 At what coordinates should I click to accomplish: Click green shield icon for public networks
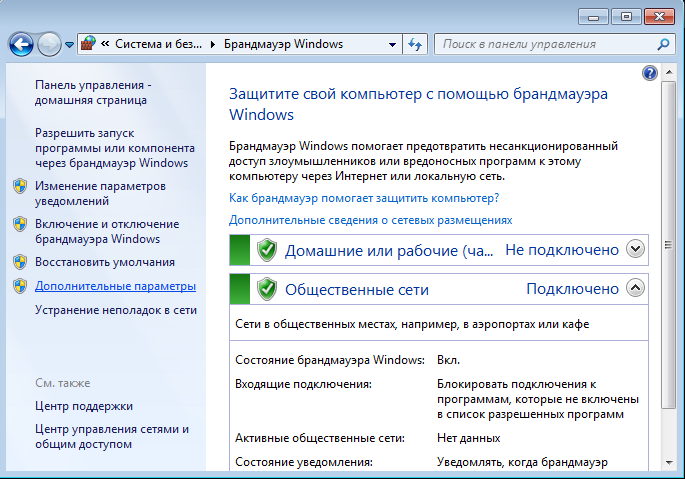pos(266,289)
